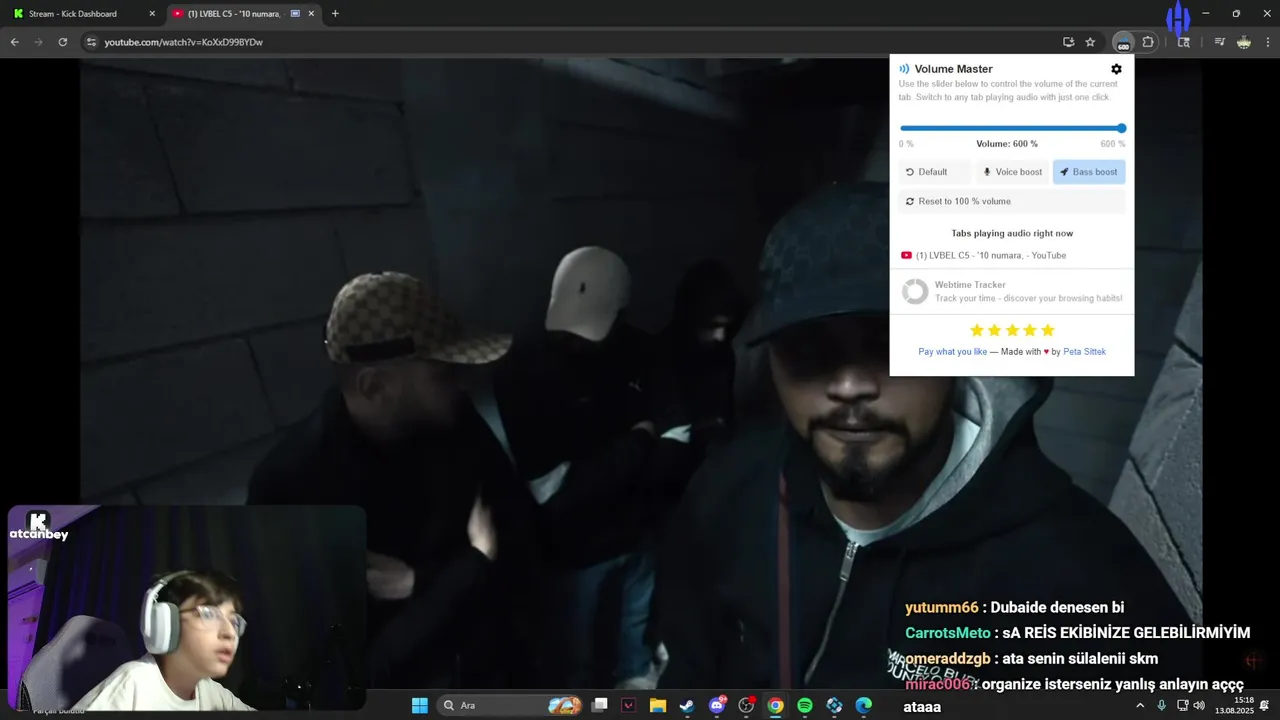Open Task View from the taskbar

[599, 705]
